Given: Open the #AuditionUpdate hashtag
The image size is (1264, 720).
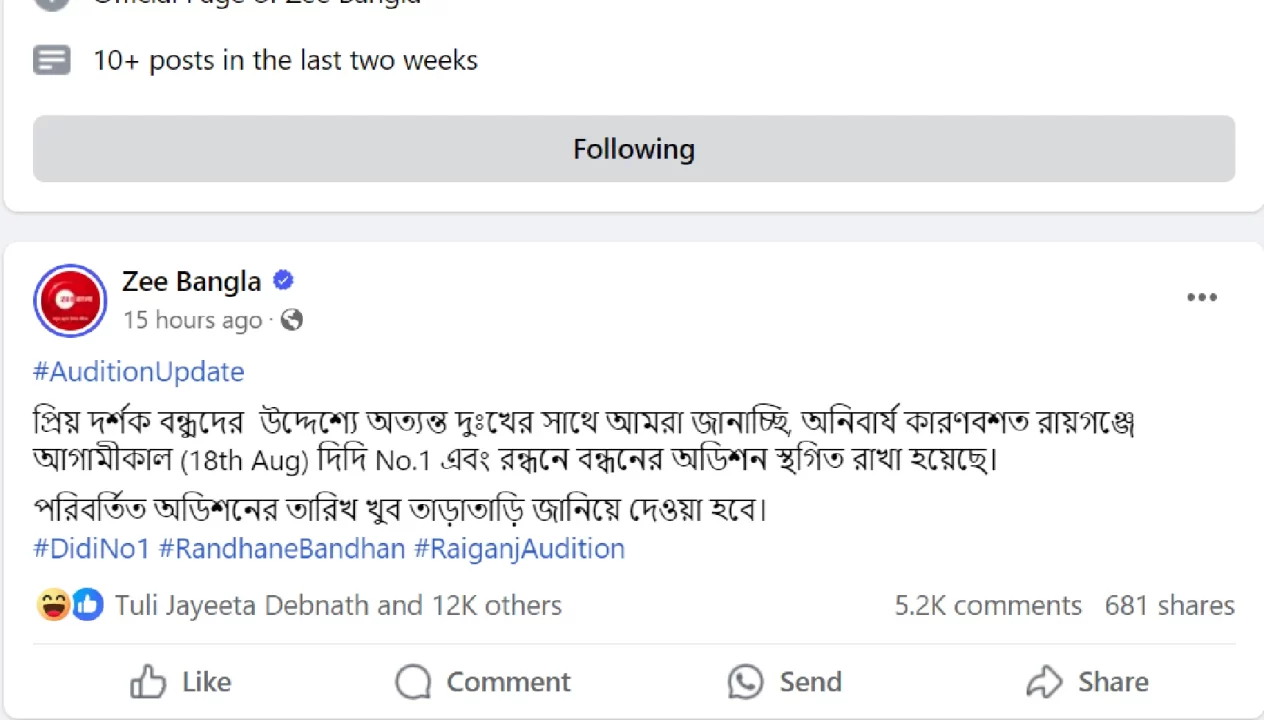Looking at the screenshot, I should (x=139, y=372).
